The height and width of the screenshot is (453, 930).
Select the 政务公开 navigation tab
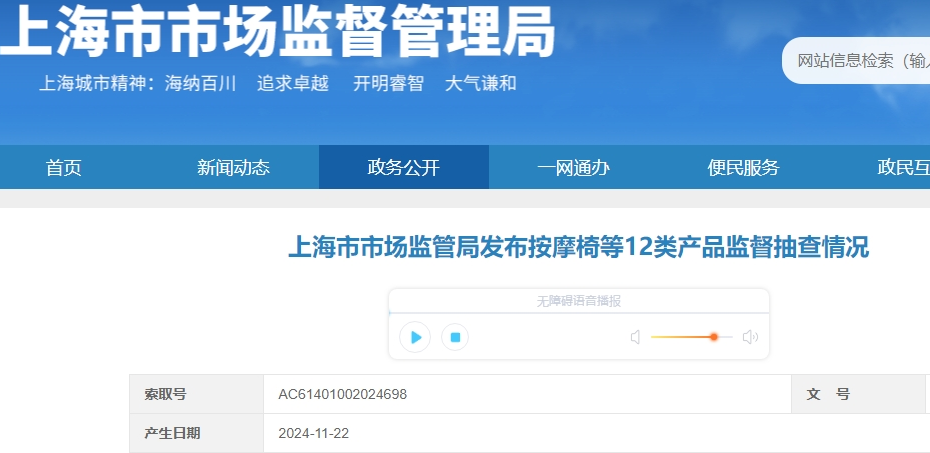pyautogui.click(x=404, y=168)
